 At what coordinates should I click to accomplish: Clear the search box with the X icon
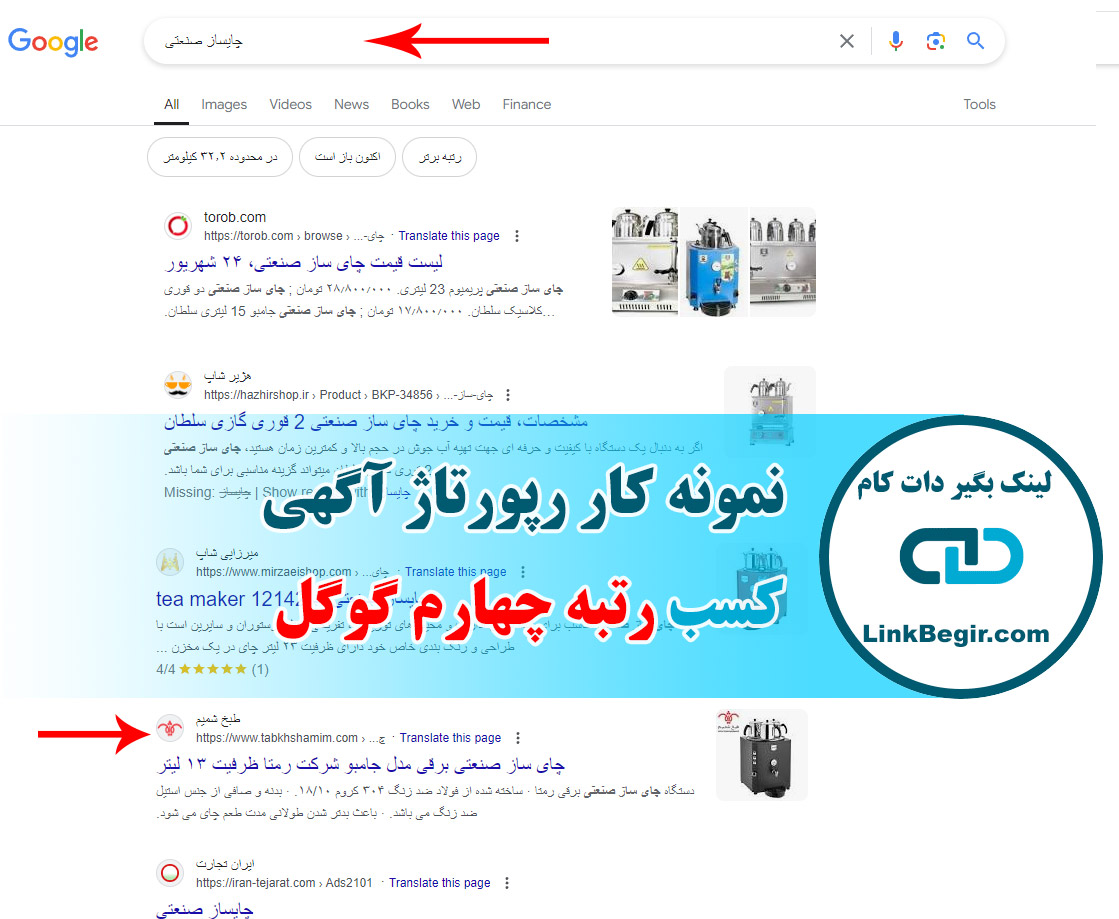[x=847, y=41]
